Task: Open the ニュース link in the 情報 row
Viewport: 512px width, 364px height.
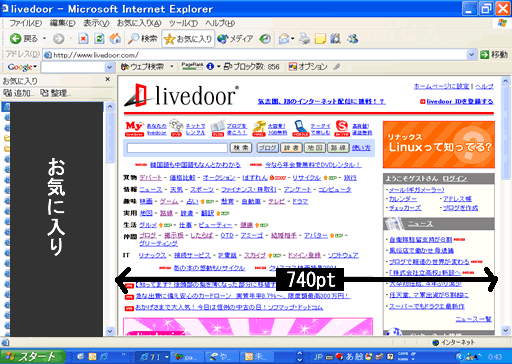Action: (151, 190)
